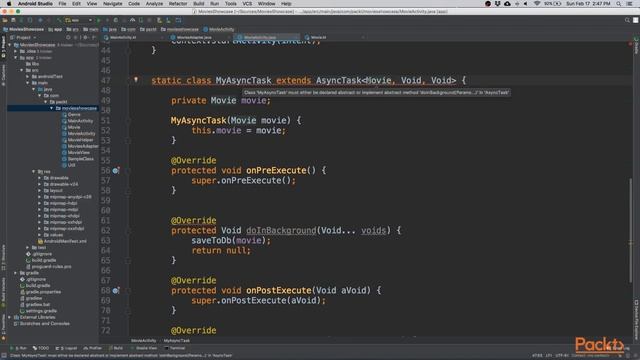Open the Code menu
This screenshot has width=640, height=360.
134,4
